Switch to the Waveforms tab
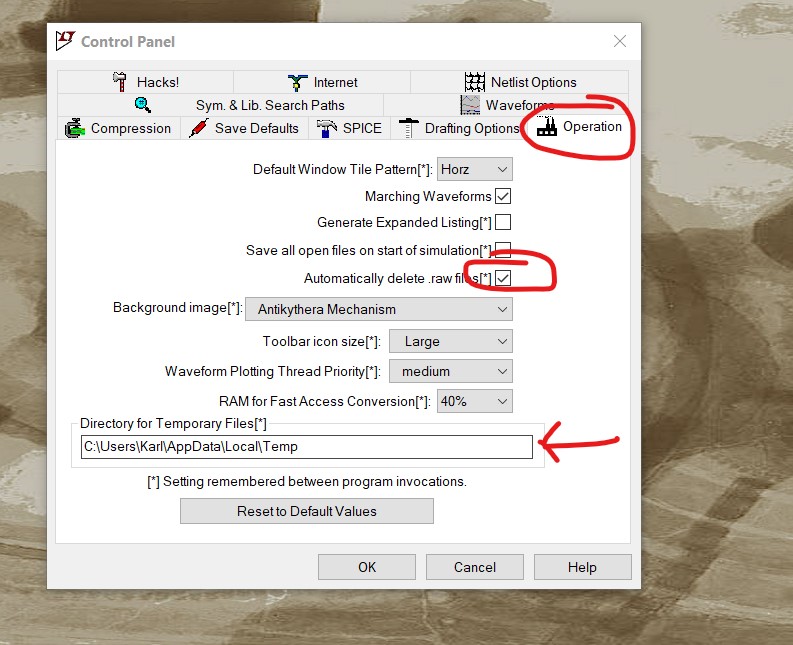 tap(506, 105)
